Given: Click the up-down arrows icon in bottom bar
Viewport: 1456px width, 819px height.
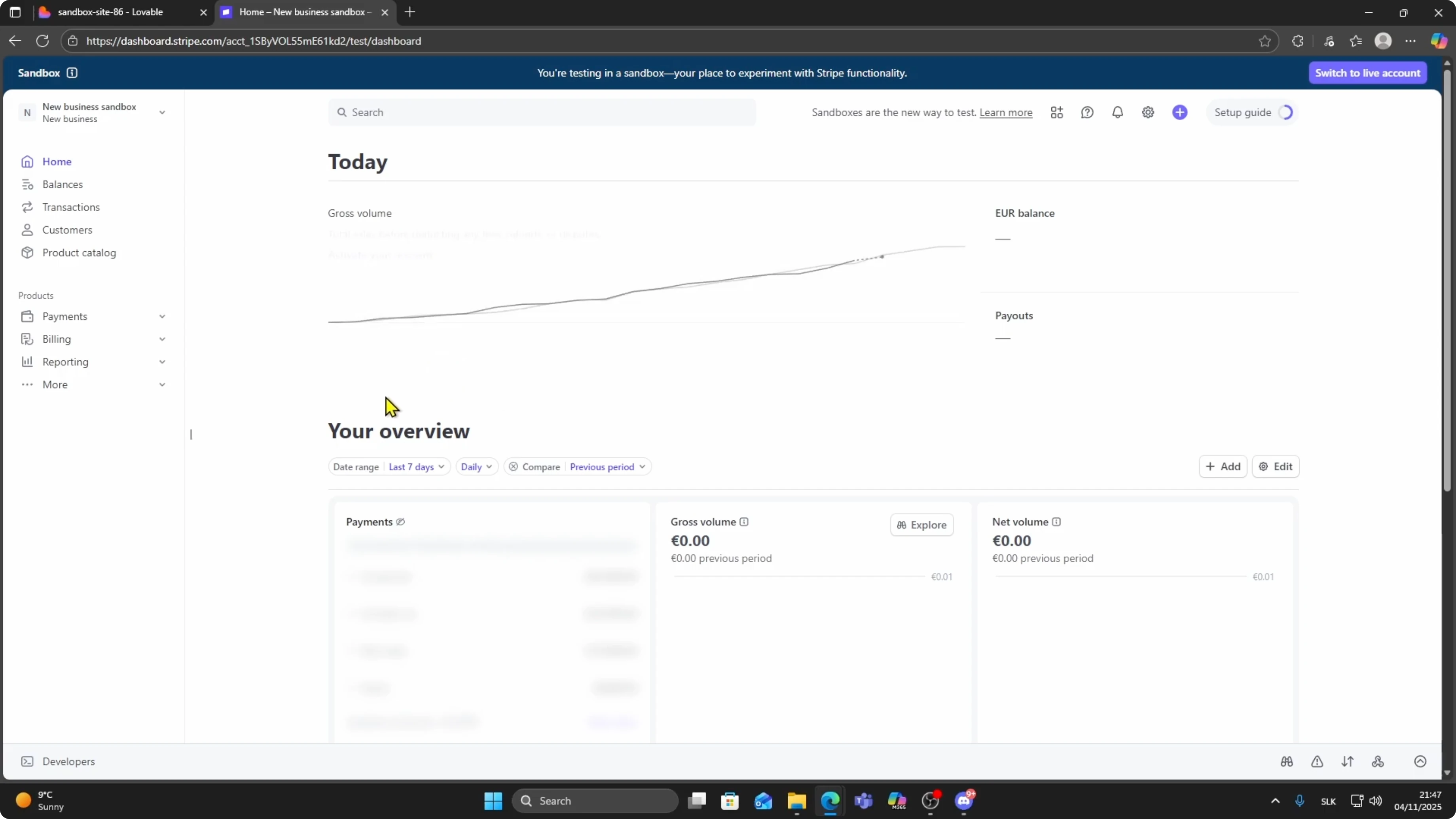Looking at the screenshot, I should point(1348,762).
